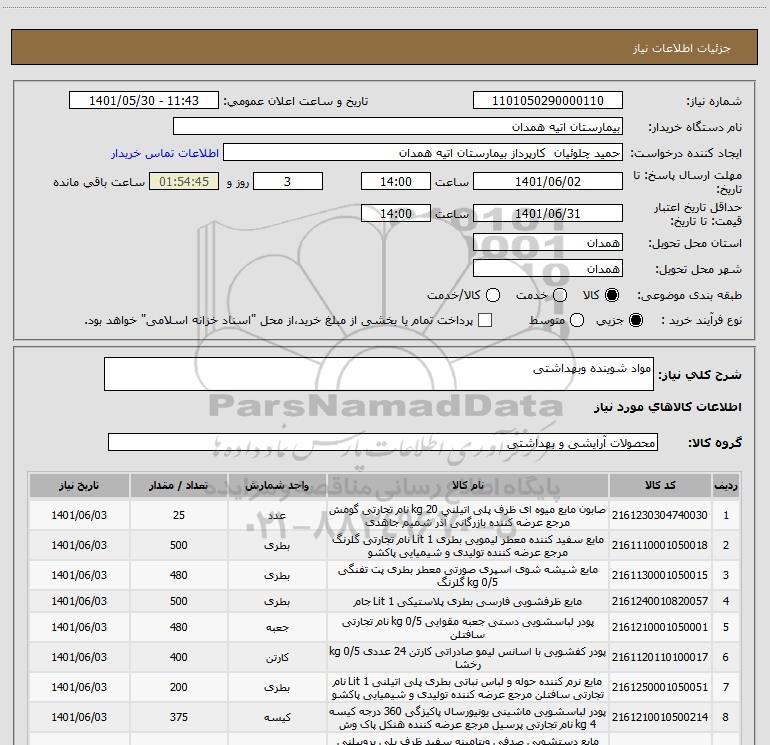Click the تعداد / مقدار column header
Screen dimensions: 770x745
178,485
